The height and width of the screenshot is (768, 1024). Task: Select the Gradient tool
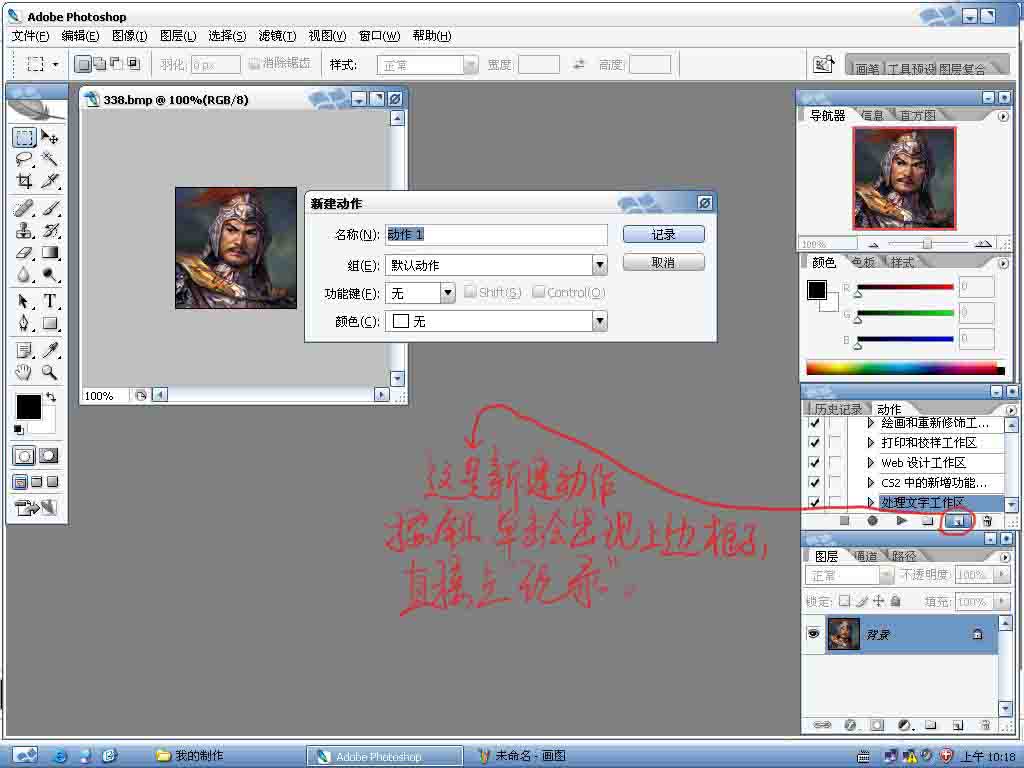[50, 252]
